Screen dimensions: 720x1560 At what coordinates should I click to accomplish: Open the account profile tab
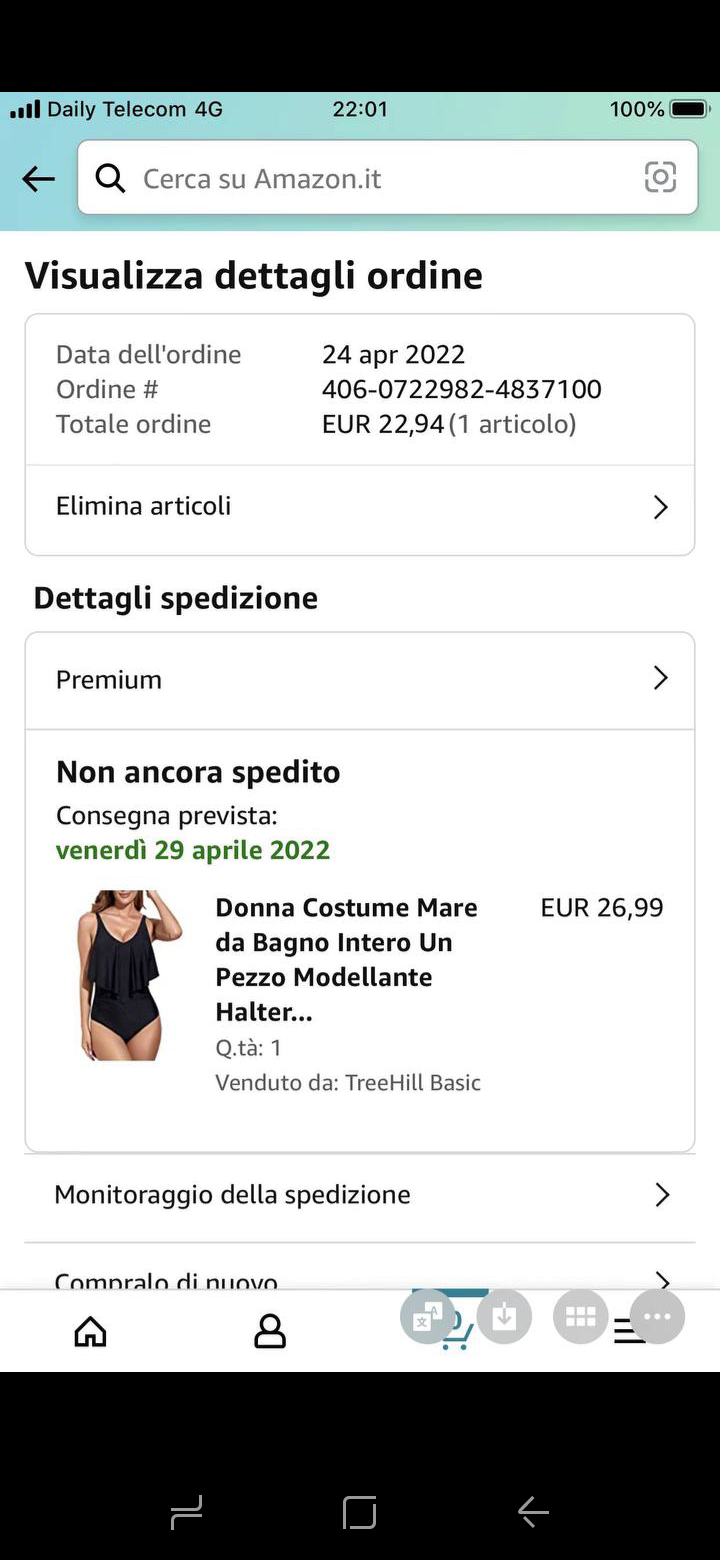point(270,1331)
